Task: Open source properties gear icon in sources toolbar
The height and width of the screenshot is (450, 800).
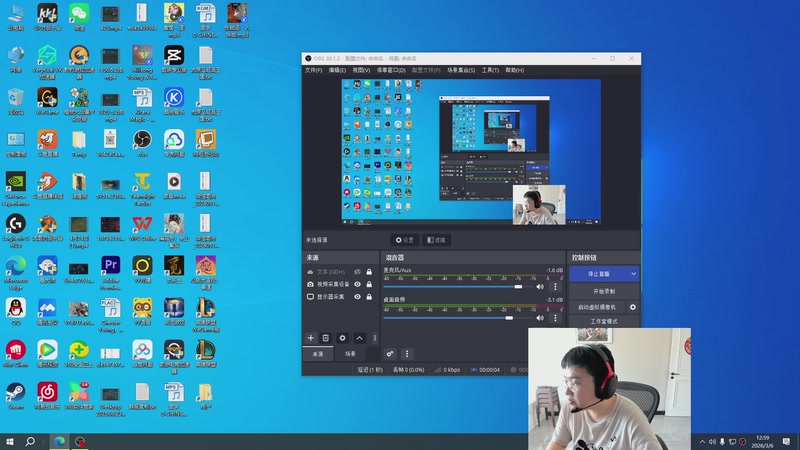Action: point(342,338)
